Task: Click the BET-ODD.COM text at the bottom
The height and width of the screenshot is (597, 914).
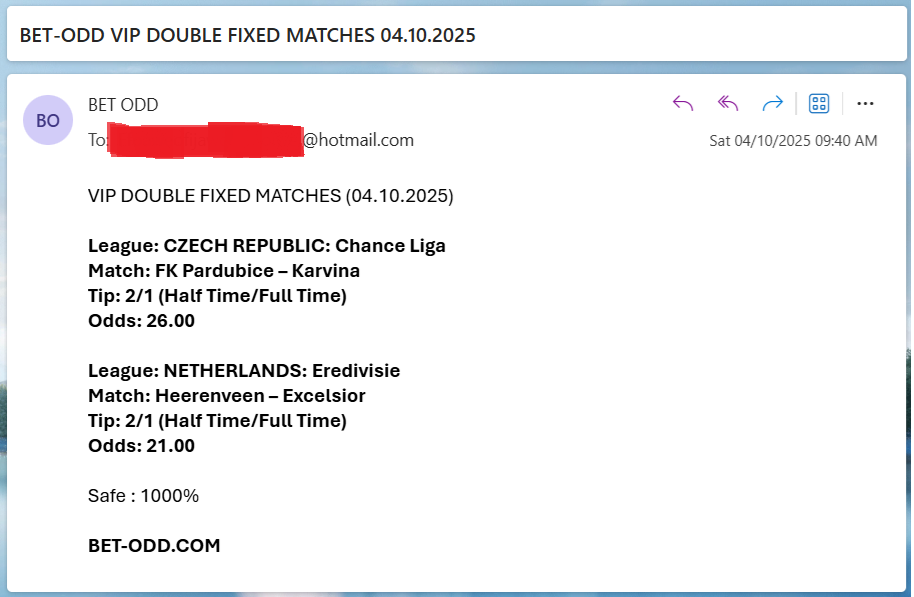Action: (154, 546)
